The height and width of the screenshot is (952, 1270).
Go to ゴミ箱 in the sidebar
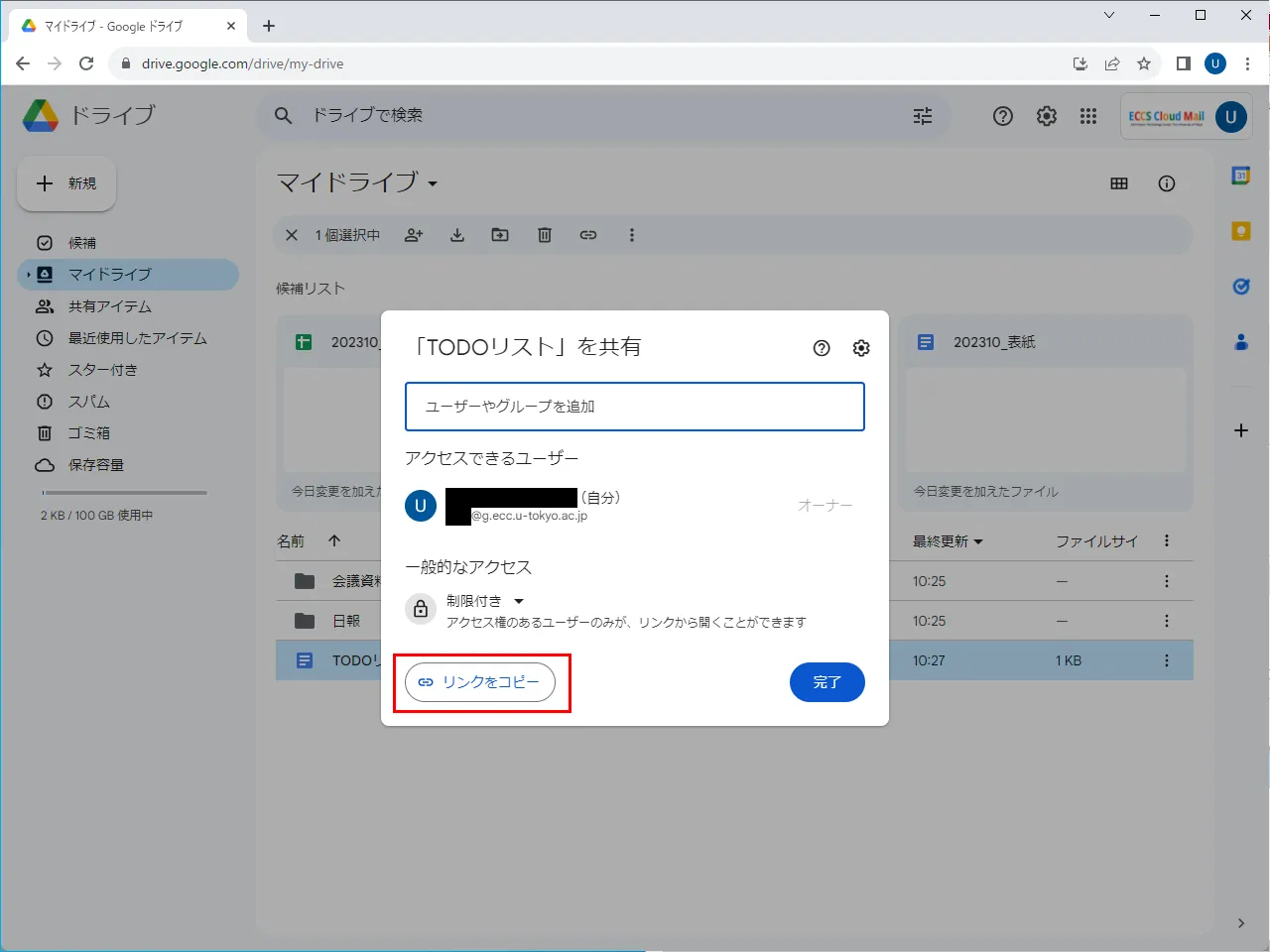[88, 433]
